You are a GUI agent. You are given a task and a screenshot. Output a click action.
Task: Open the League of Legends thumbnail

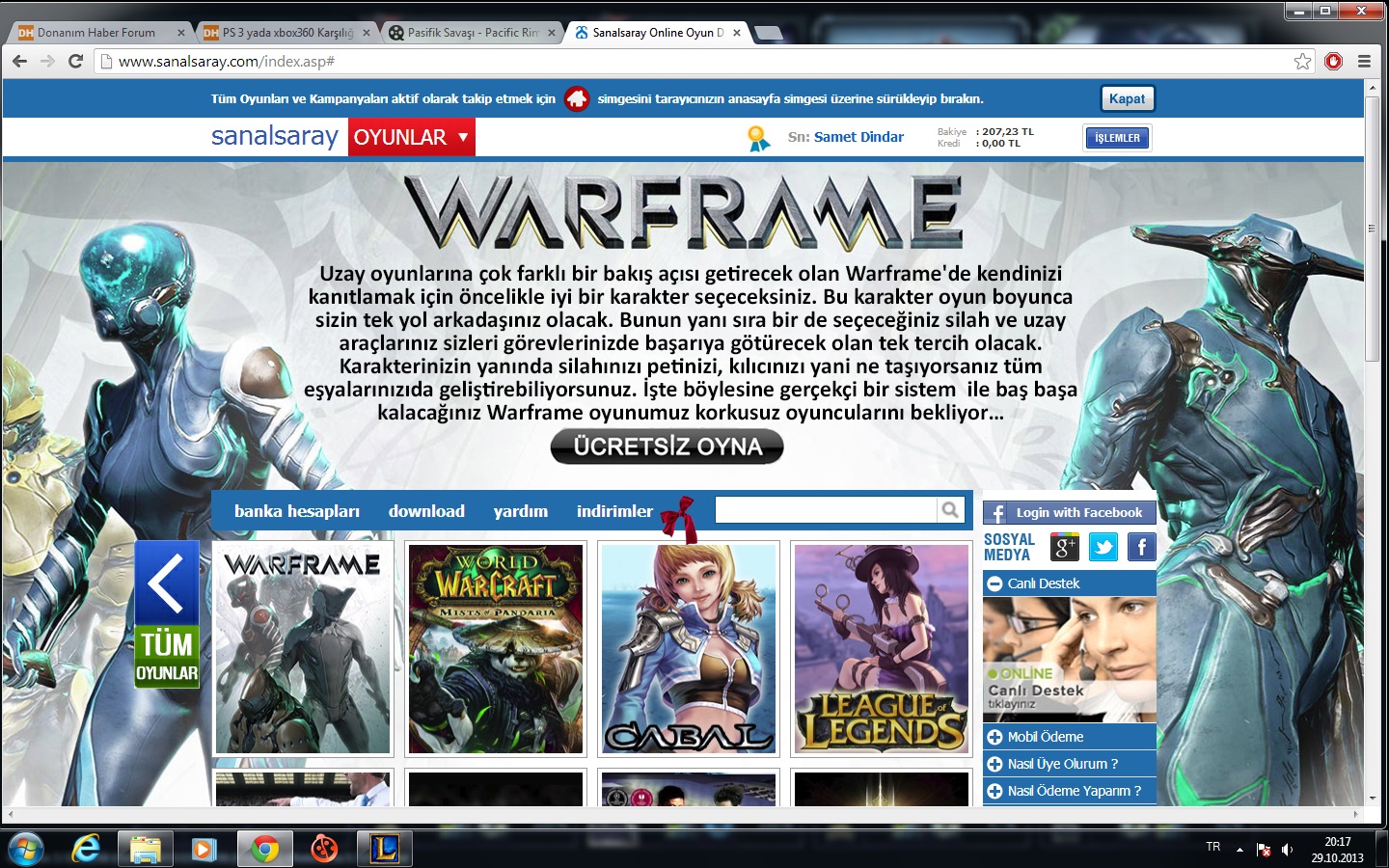pos(882,649)
